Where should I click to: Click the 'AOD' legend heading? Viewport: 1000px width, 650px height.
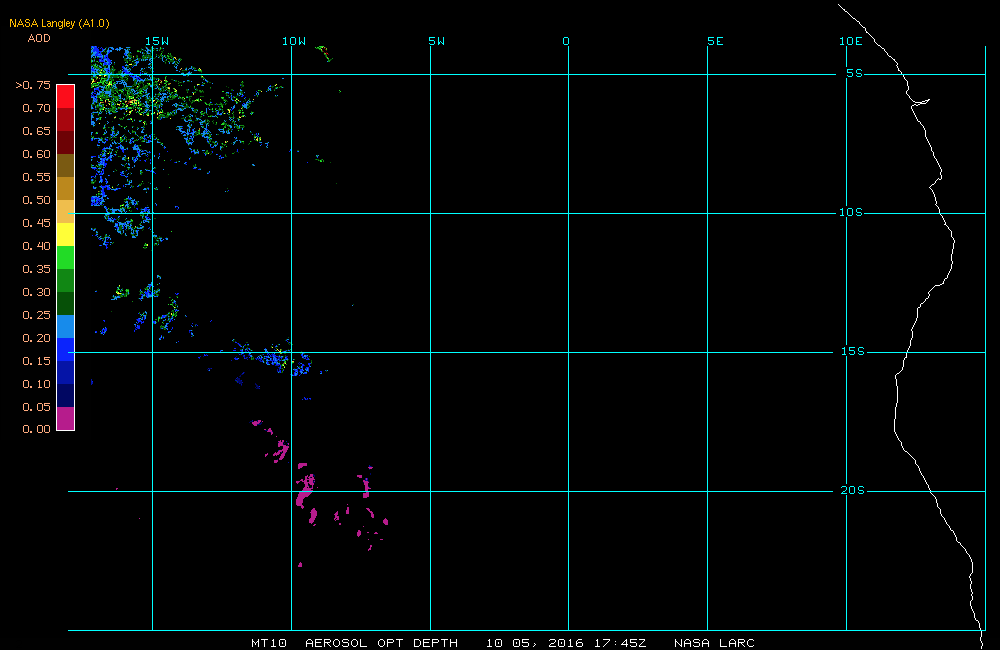pyautogui.click(x=39, y=38)
